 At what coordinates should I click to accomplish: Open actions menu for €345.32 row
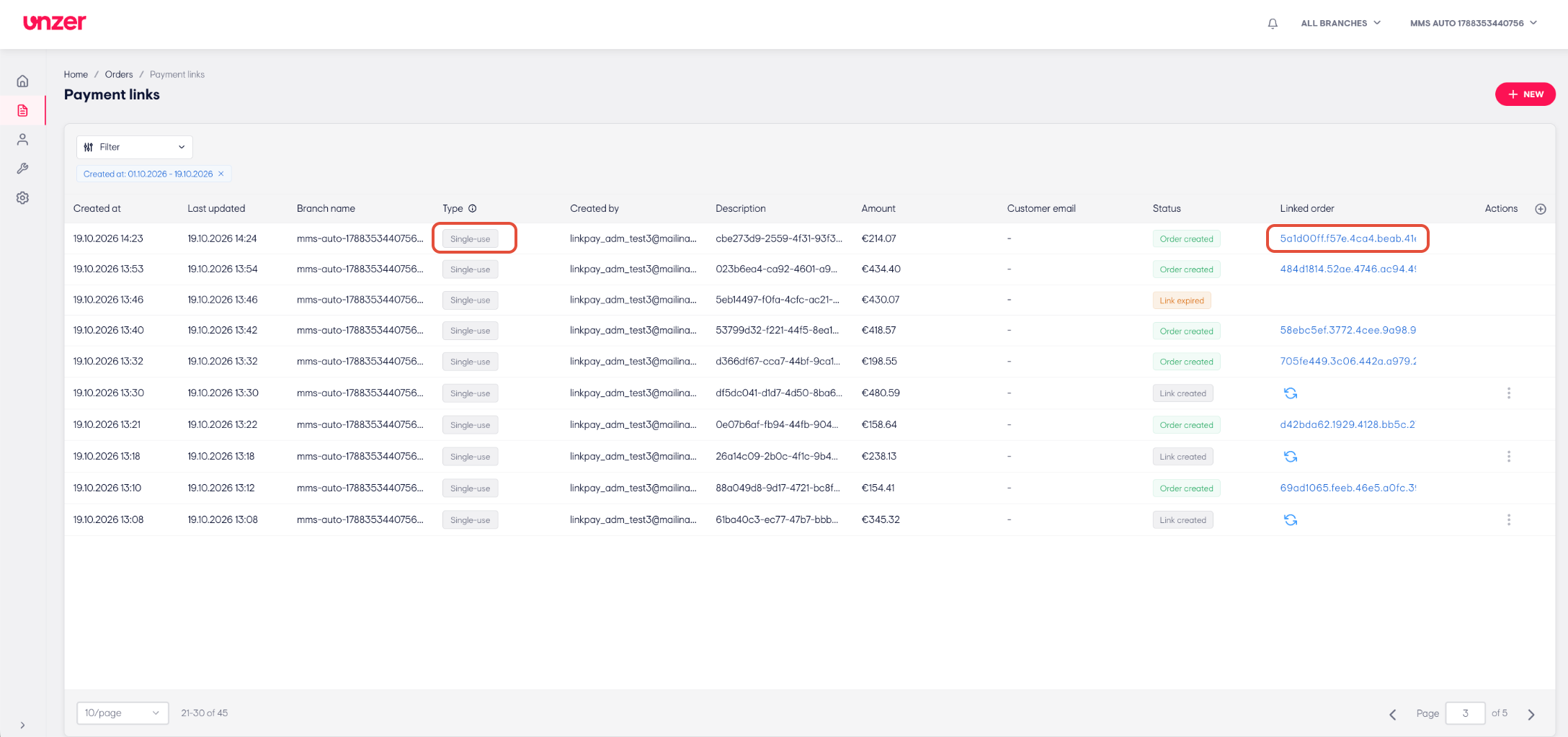1509,519
